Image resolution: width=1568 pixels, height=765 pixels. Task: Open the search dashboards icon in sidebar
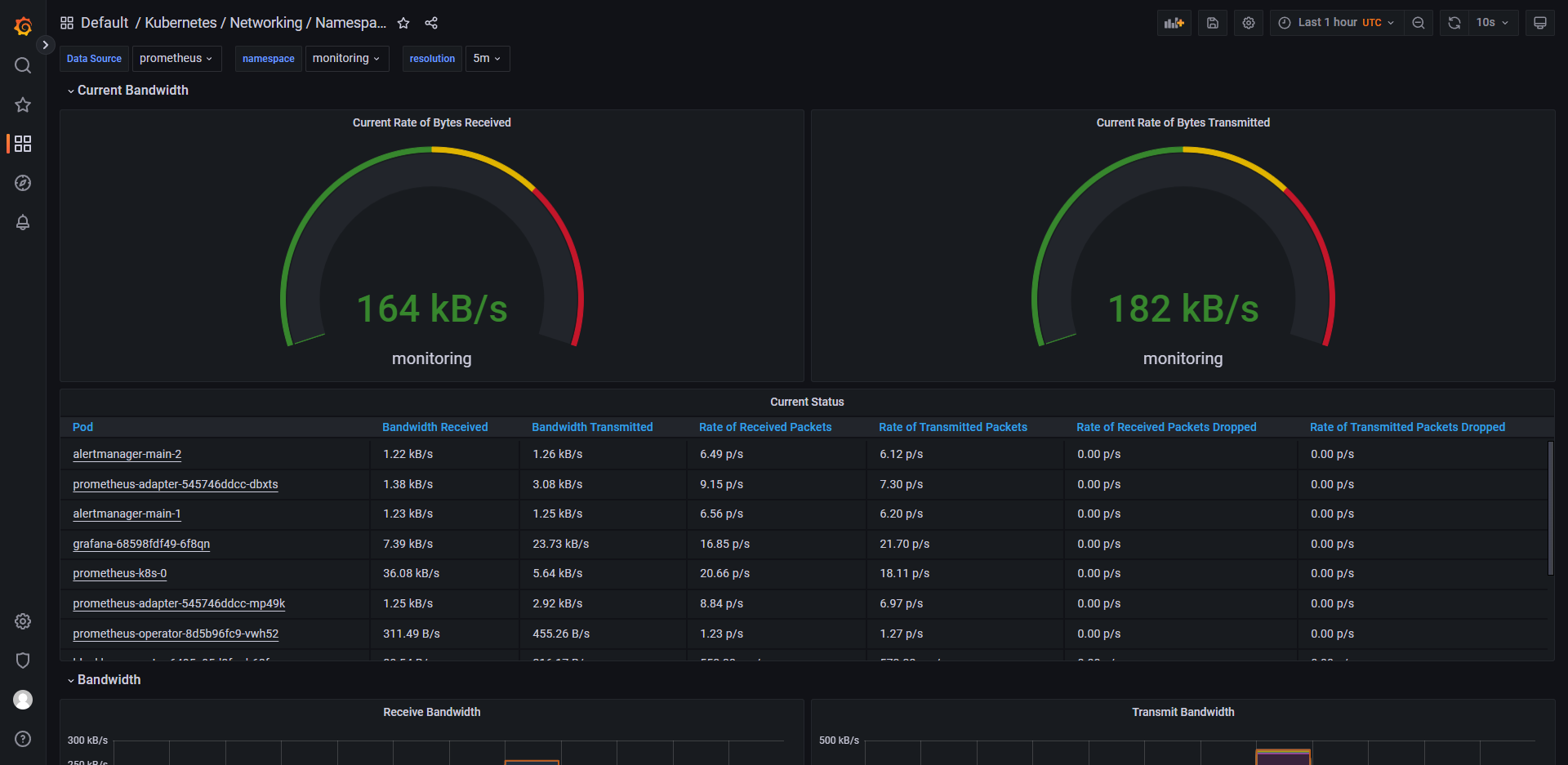(23, 65)
